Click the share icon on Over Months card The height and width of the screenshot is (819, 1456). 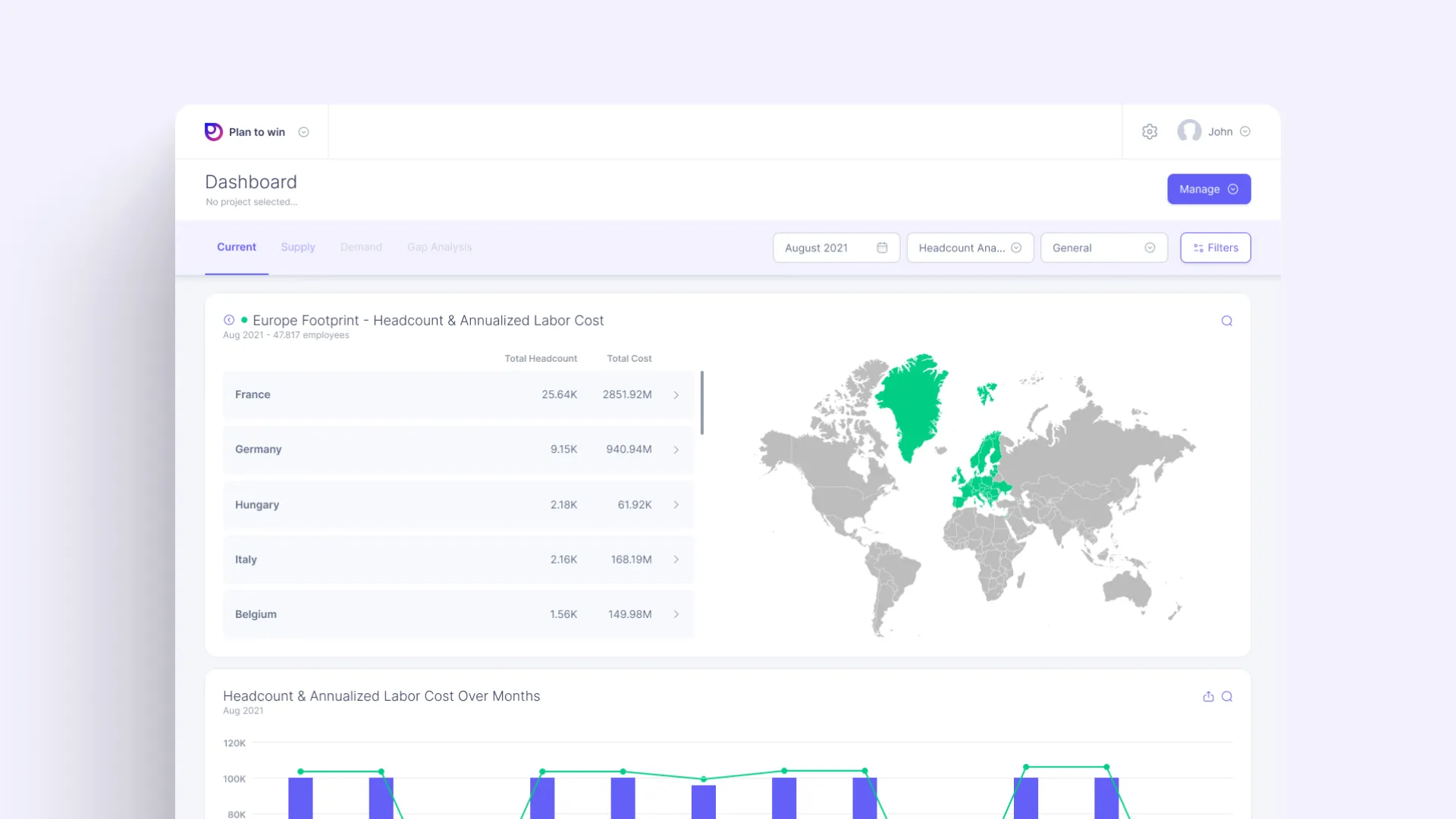[x=1208, y=696]
